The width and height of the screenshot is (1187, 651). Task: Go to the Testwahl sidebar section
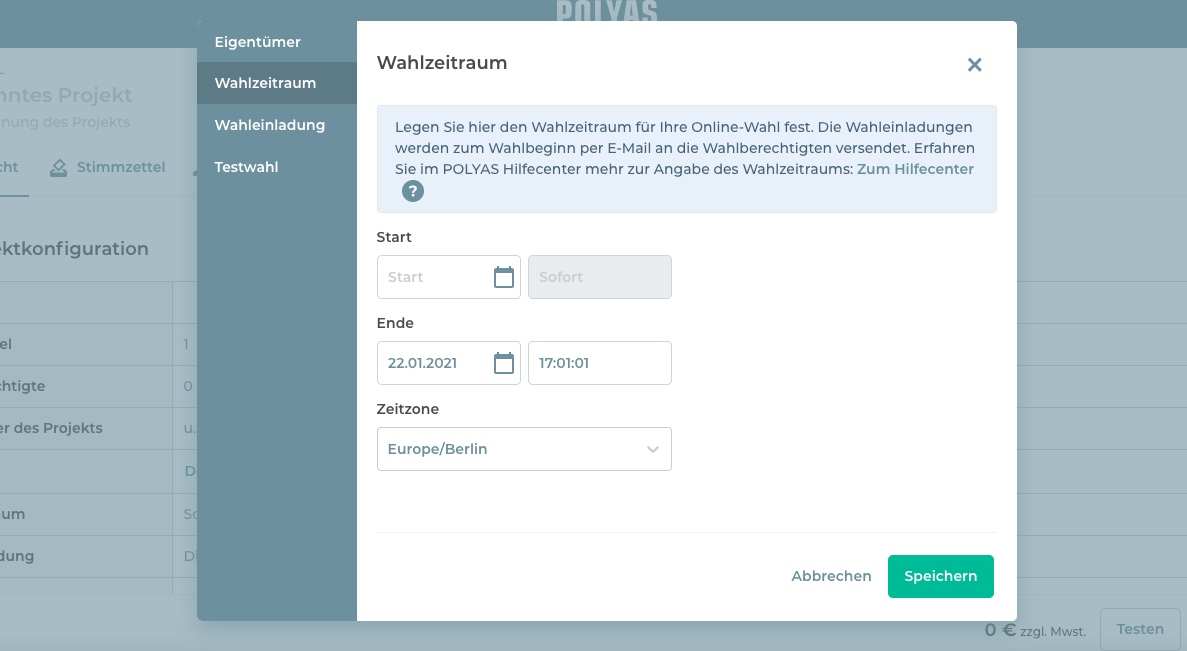[x=247, y=167]
